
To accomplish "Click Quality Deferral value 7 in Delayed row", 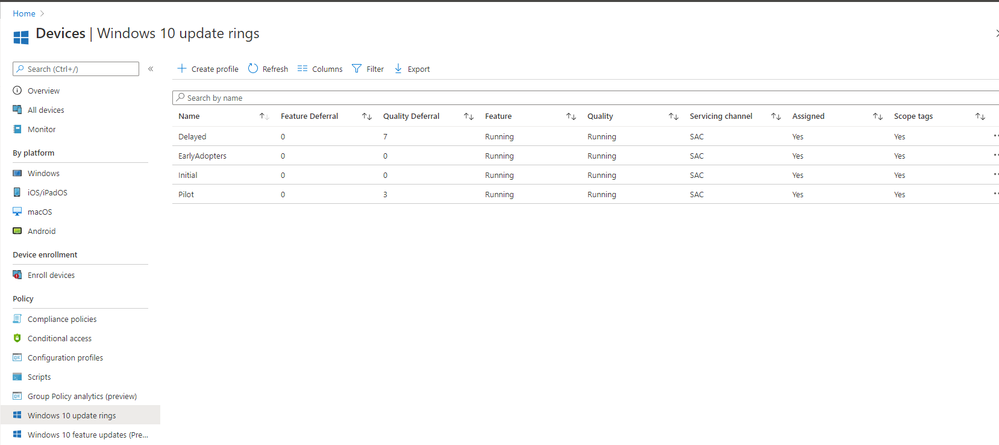I will (x=385, y=136).
